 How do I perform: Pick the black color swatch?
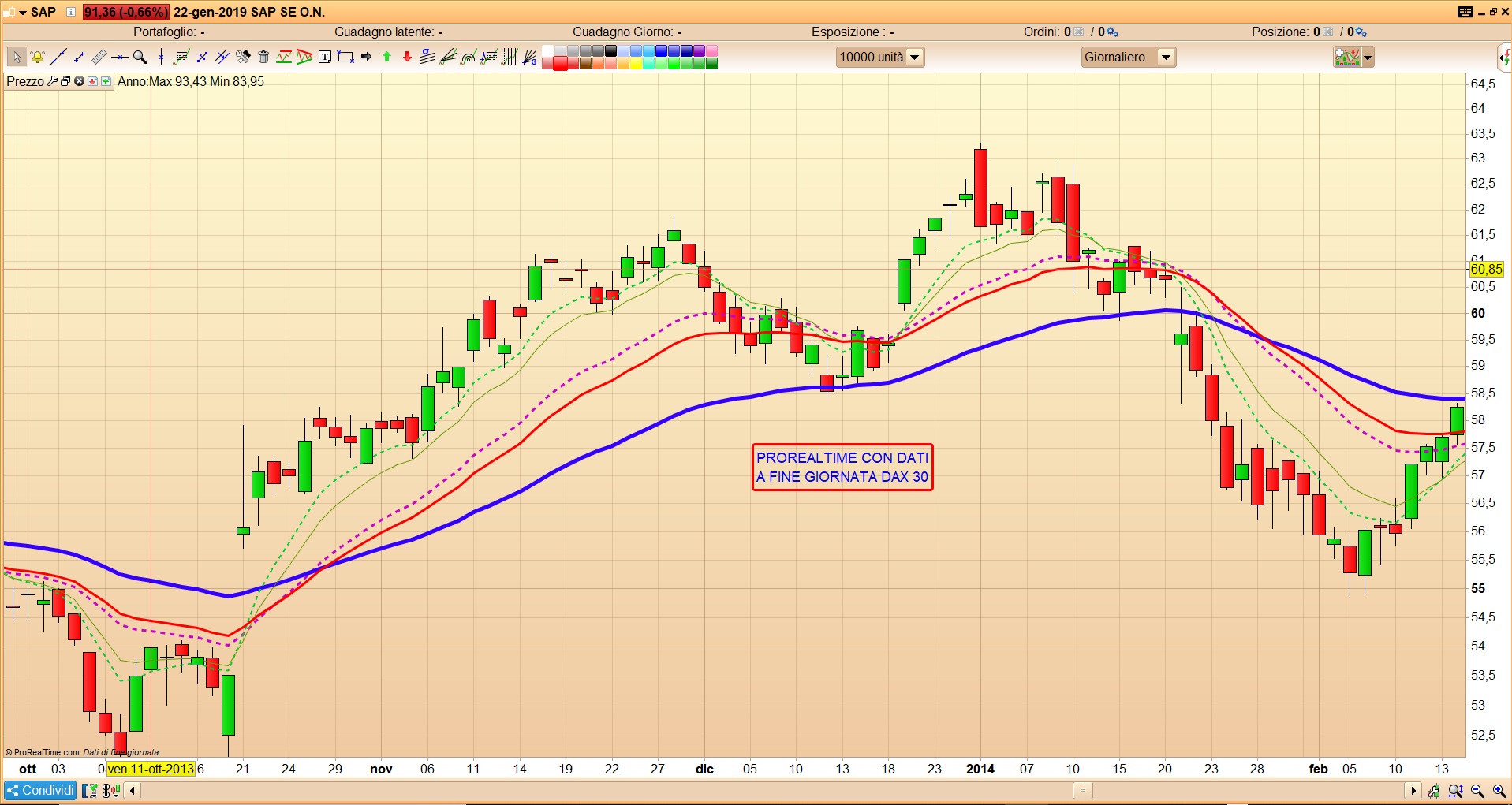pyautogui.click(x=610, y=51)
